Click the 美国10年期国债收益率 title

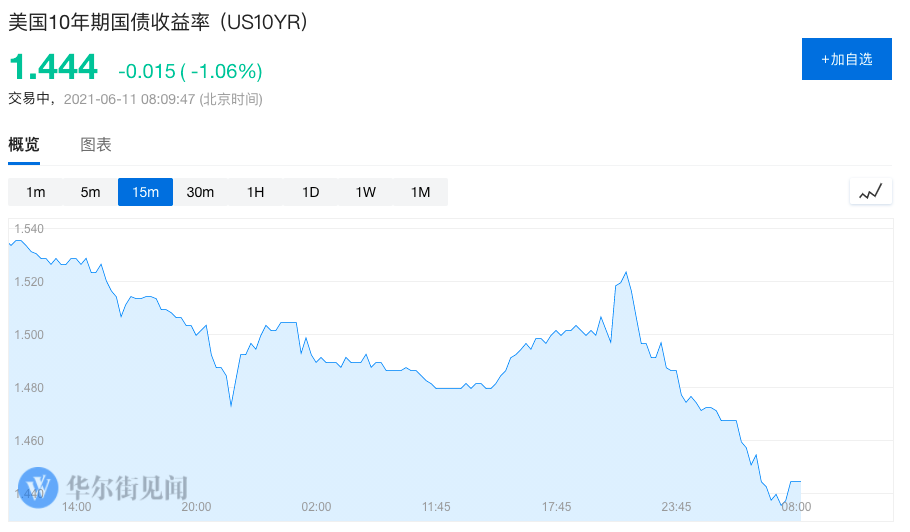(158, 22)
